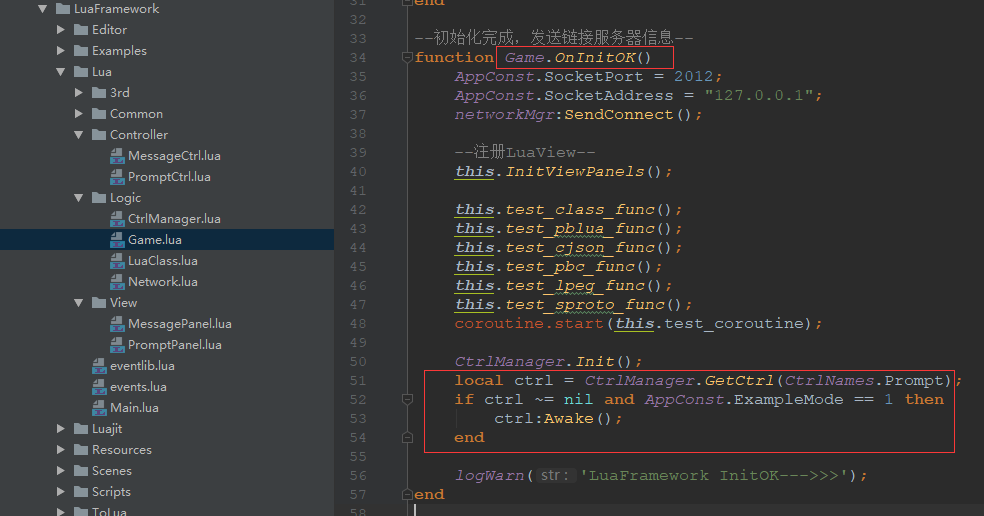Click the 3rd folder icon

[x=99, y=92]
